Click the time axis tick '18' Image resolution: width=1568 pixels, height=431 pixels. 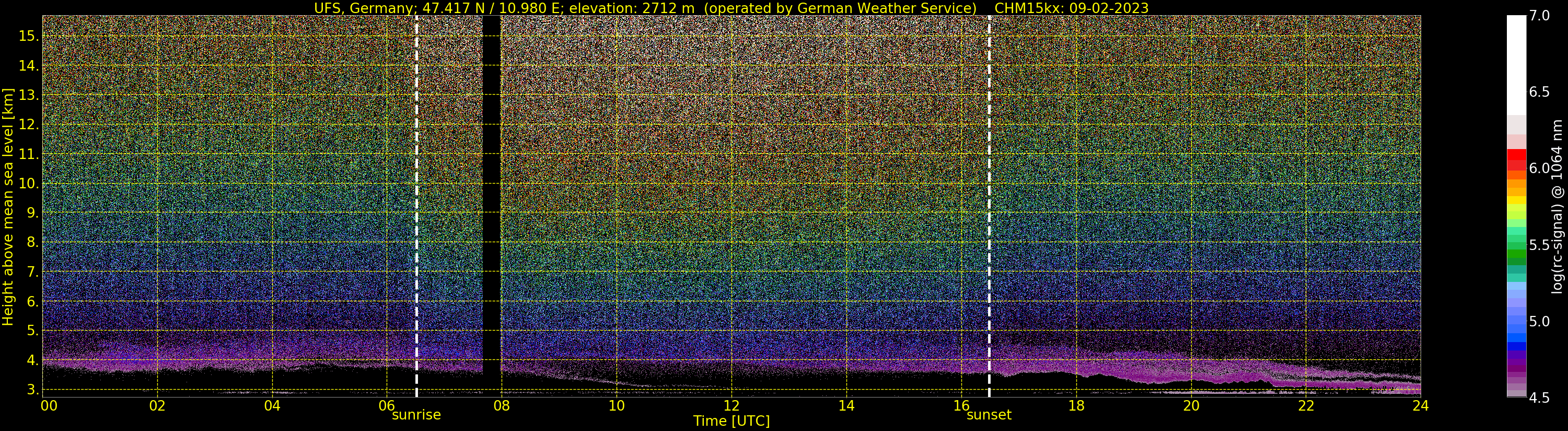click(x=1076, y=405)
